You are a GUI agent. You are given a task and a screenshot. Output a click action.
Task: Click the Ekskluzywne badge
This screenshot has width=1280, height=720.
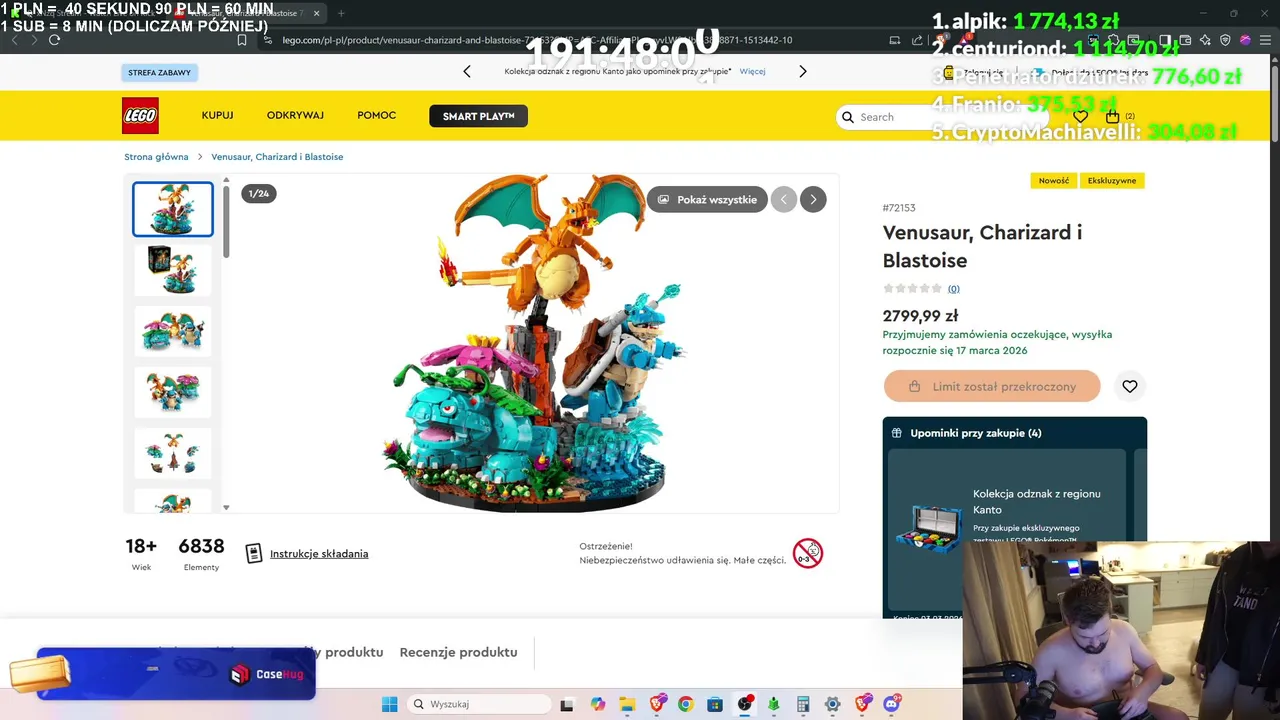(x=1112, y=181)
